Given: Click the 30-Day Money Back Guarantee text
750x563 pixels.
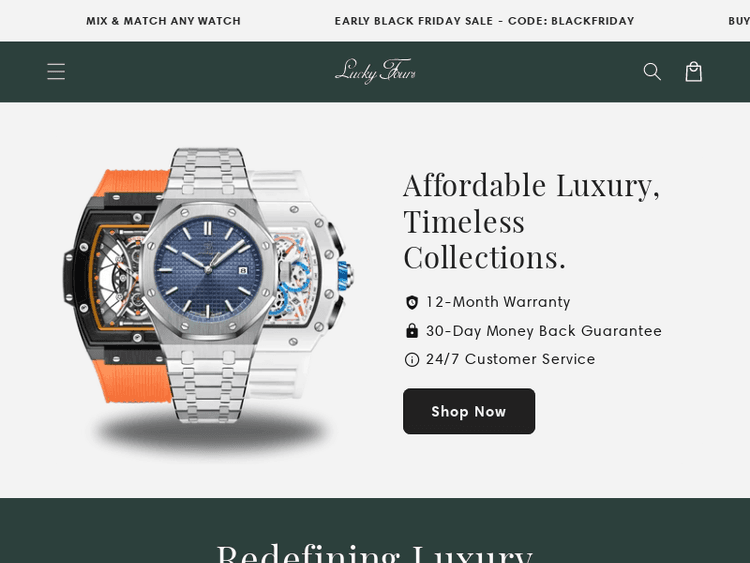Looking at the screenshot, I should (x=544, y=331).
